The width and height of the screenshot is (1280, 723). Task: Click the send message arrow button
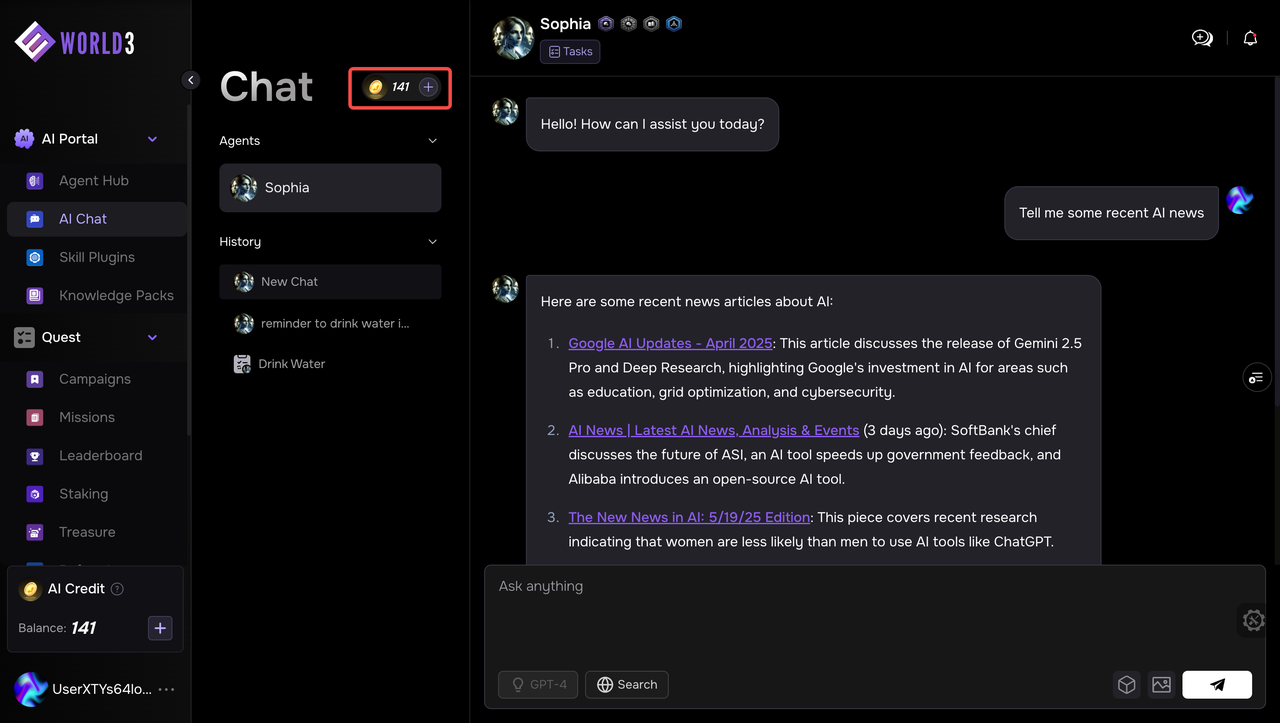(x=1216, y=684)
